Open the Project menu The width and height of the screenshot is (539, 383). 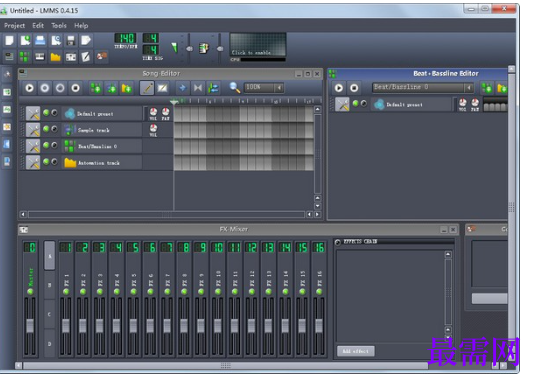point(14,26)
